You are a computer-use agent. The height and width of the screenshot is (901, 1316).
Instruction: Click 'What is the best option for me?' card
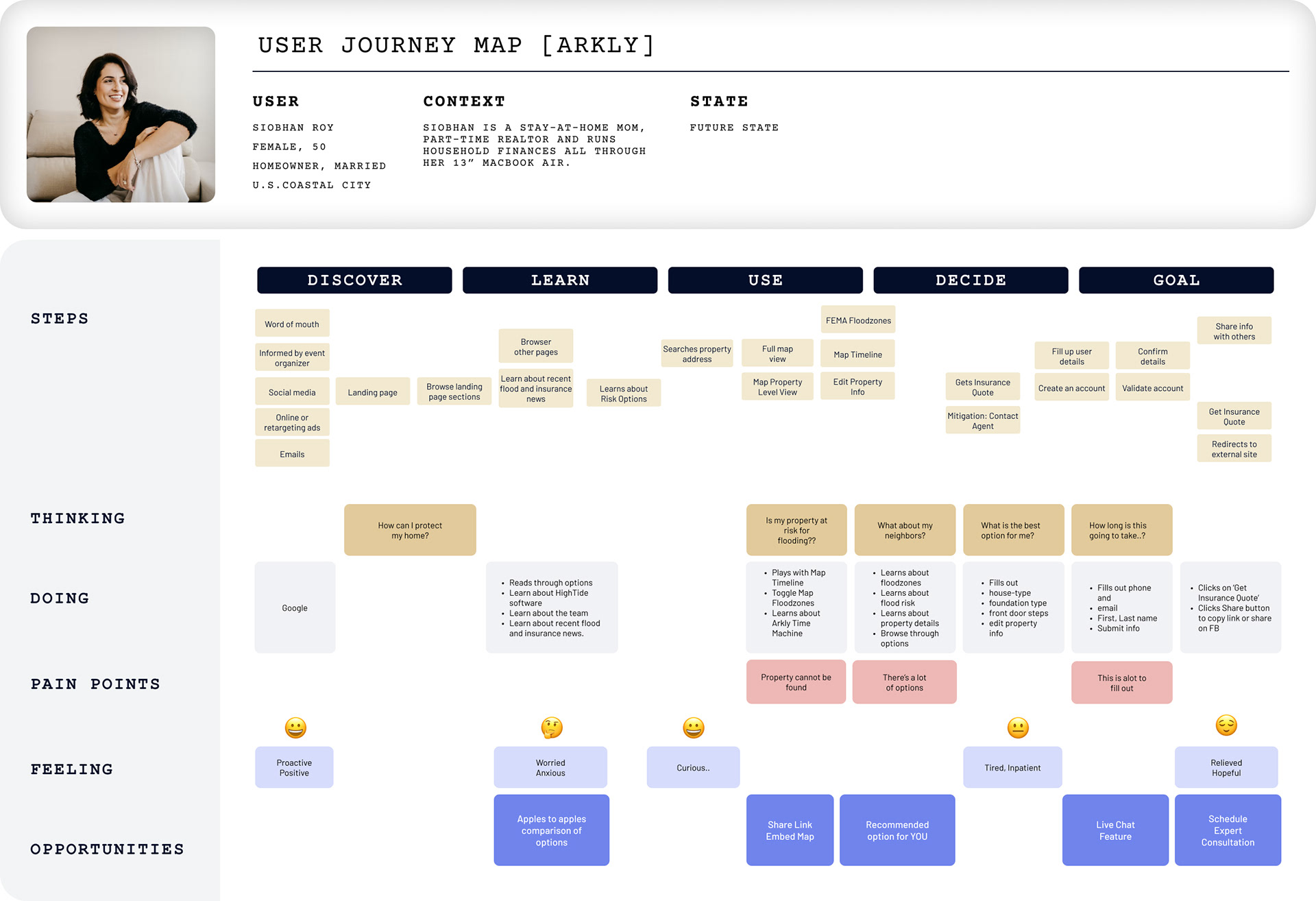click(x=1013, y=530)
